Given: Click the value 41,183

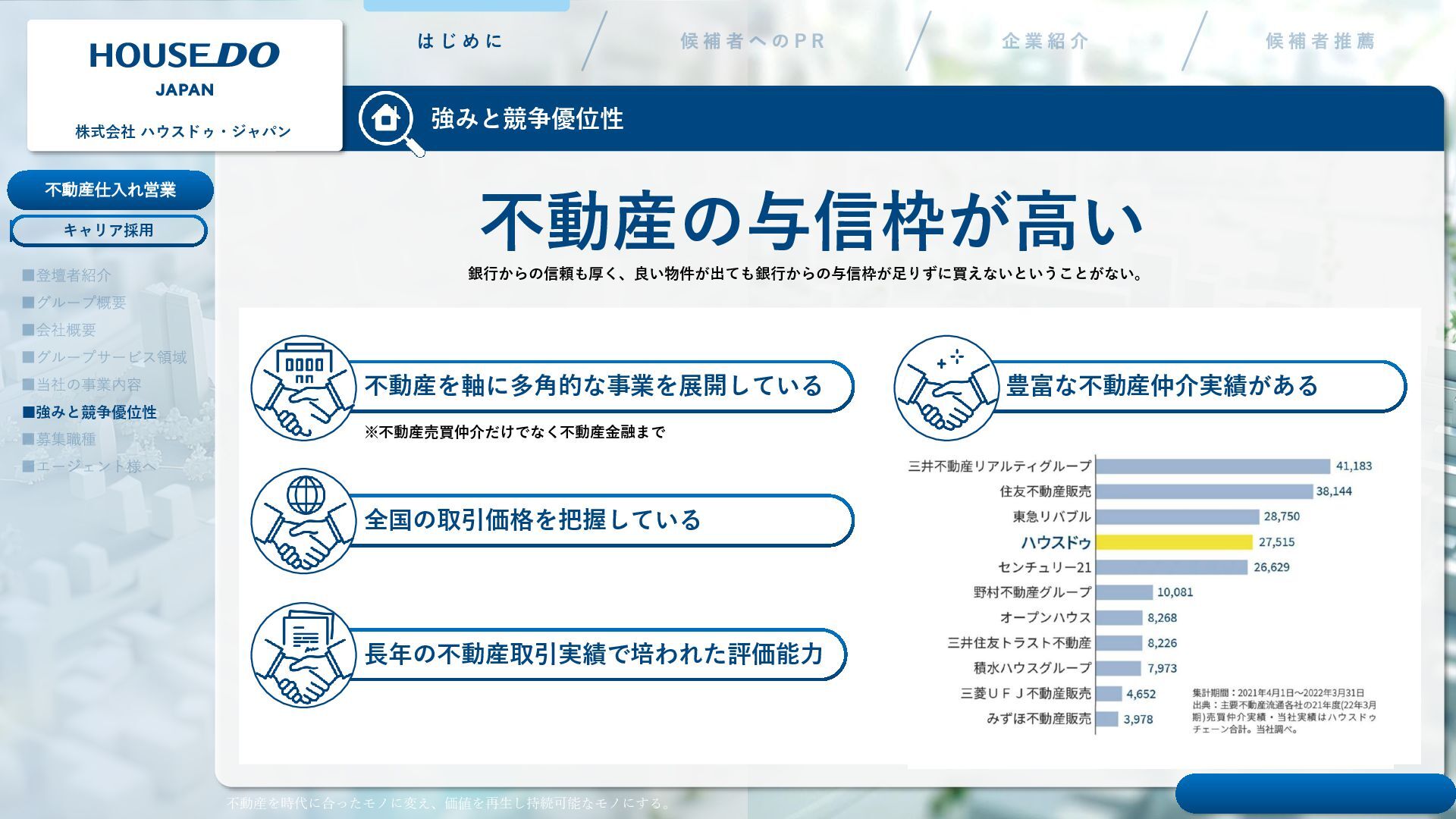Looking at the screenshot, I should [x=1354, y=466].
